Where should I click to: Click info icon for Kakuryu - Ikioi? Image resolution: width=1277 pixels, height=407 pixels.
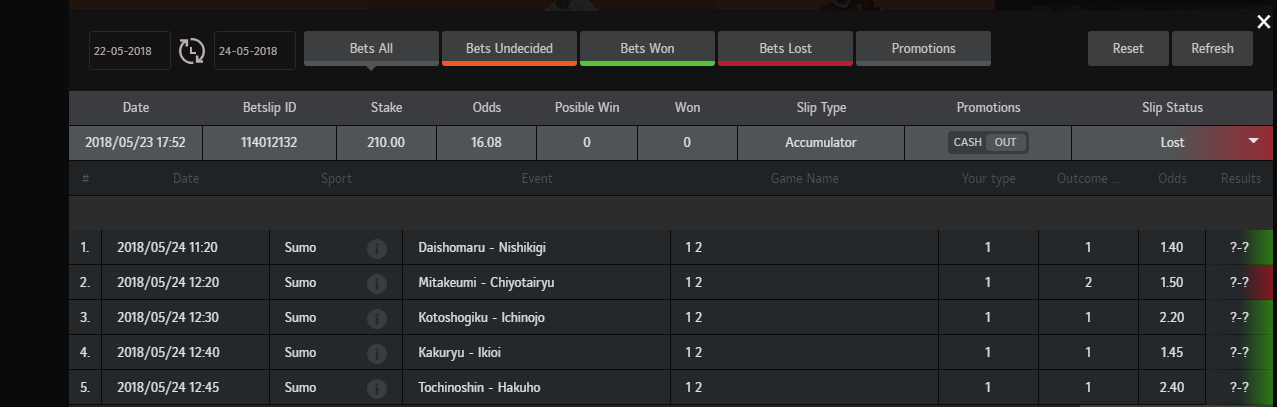pyautogui.click(x=377, y=353)
